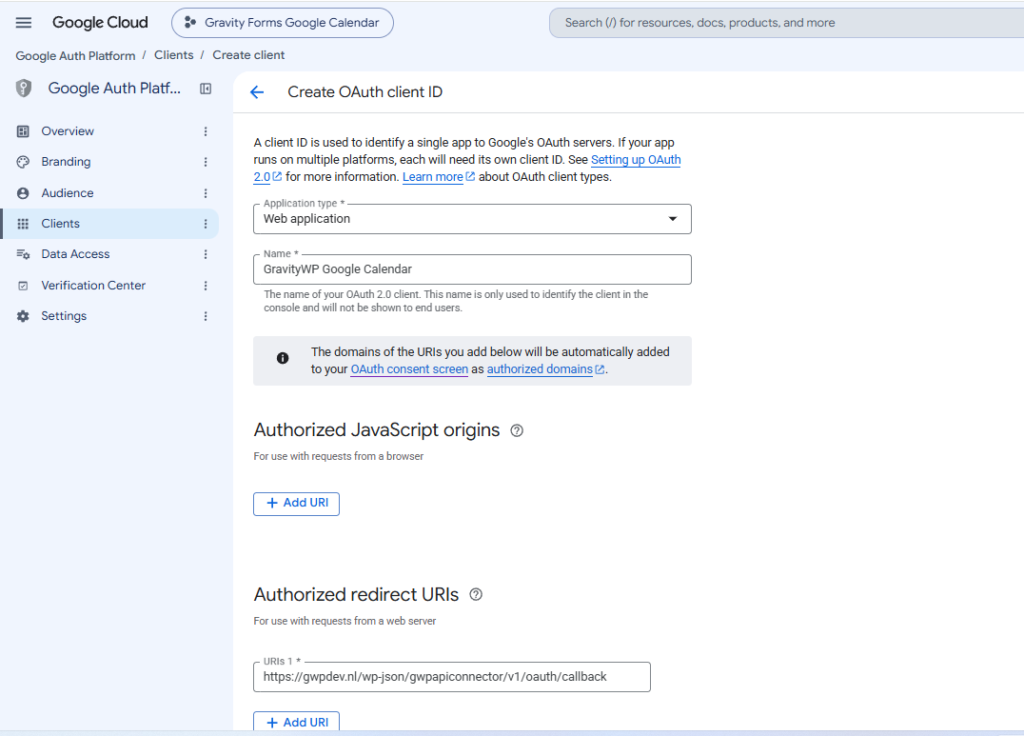Go back using the arrow icon
1024x736 pixels.
tap(257, 92)
